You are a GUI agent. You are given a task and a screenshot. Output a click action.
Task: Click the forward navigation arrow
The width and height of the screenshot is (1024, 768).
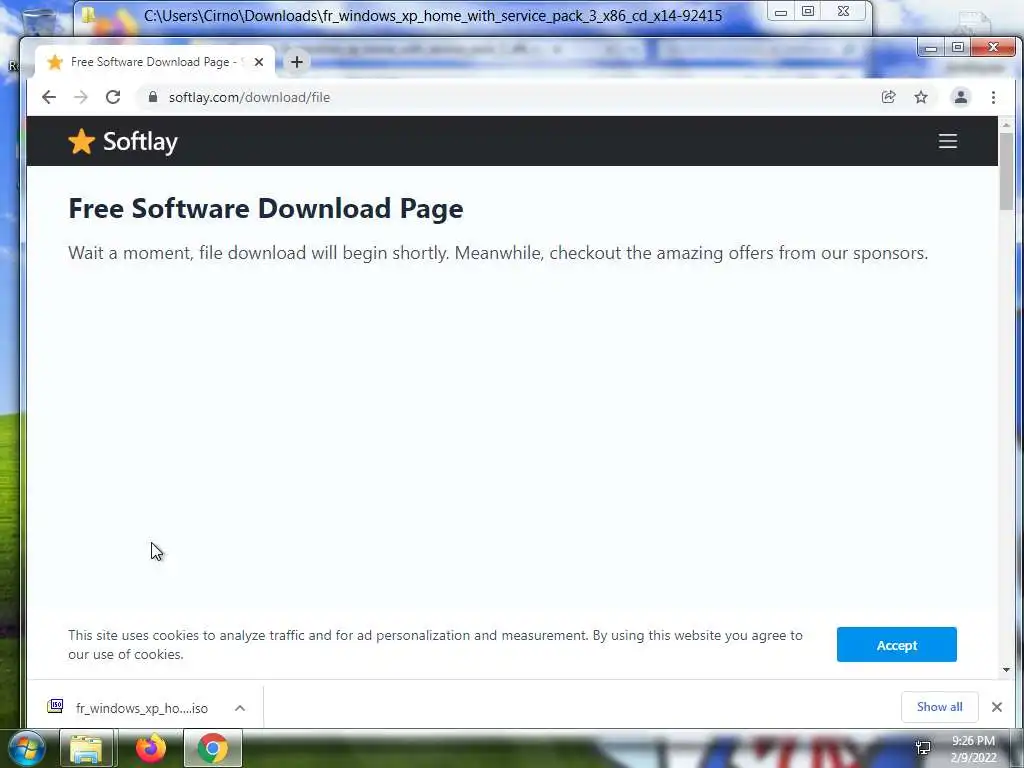click(x=81, y=97)
